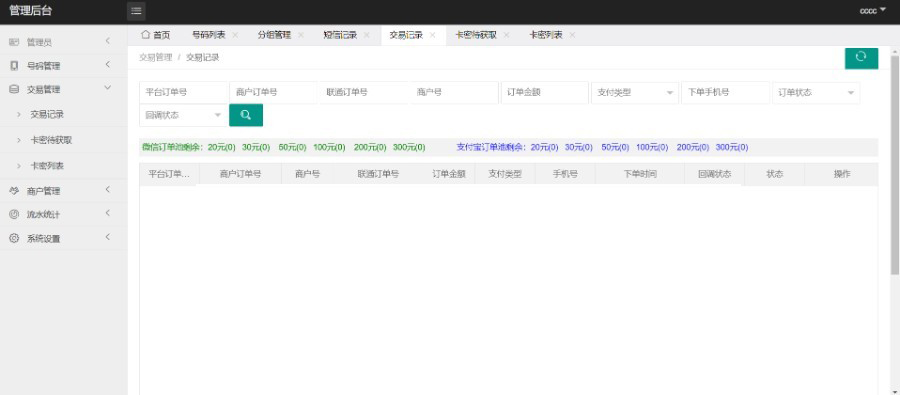This screenshot has height=395, width=900.
Task: Click the 回调状态 table column header
Action: (x=715, y=174)
